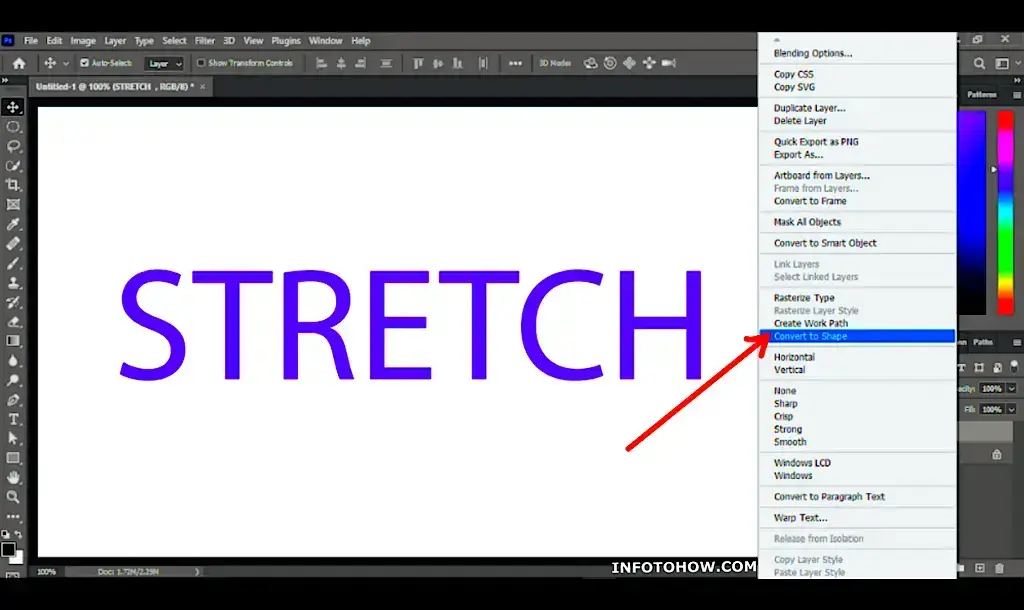Select the Eyedropper tool
The width and height of the screenshot is (1024, 610).
[13, 224]
